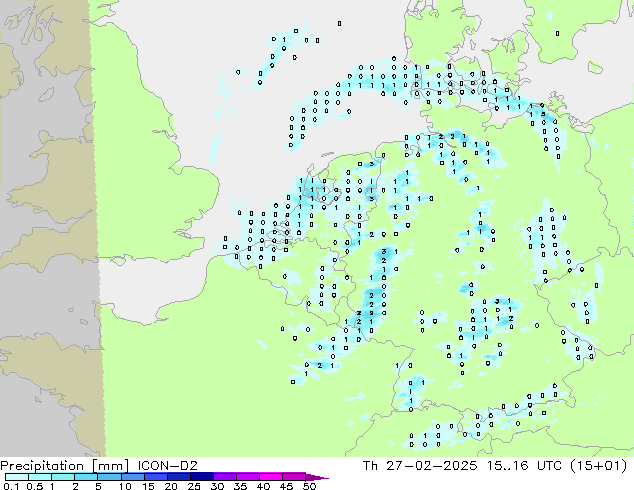634x490 pixels.
Task: Pick the violet swatch between 35 and 40
Action: coord(248,477)
